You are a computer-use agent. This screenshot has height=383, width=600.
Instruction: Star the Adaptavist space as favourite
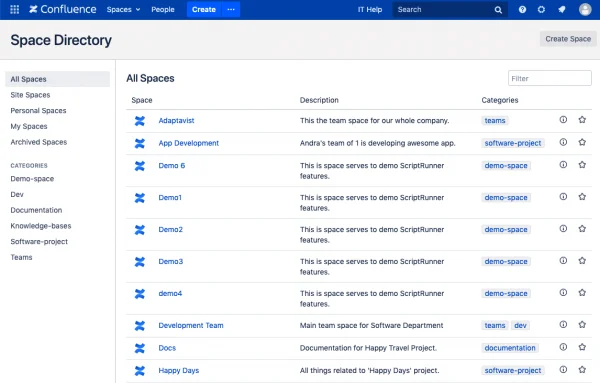coord(582,120)
